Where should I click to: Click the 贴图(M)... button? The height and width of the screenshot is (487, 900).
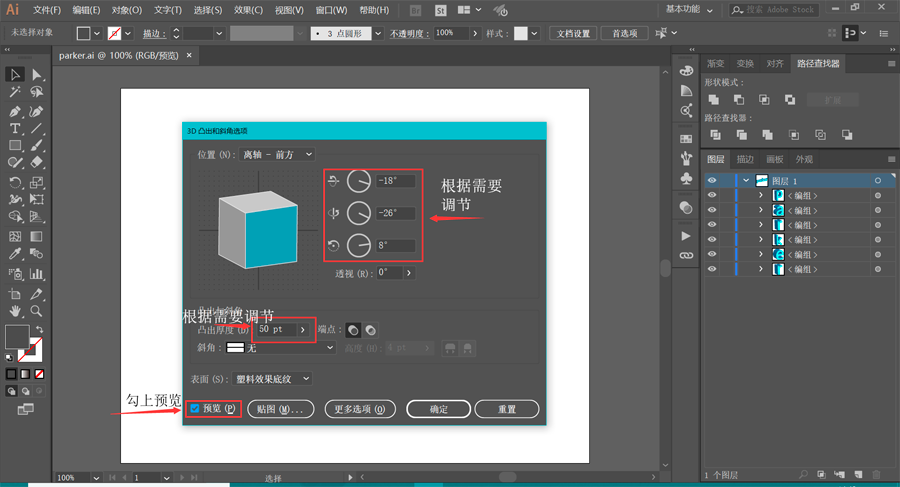281,409
